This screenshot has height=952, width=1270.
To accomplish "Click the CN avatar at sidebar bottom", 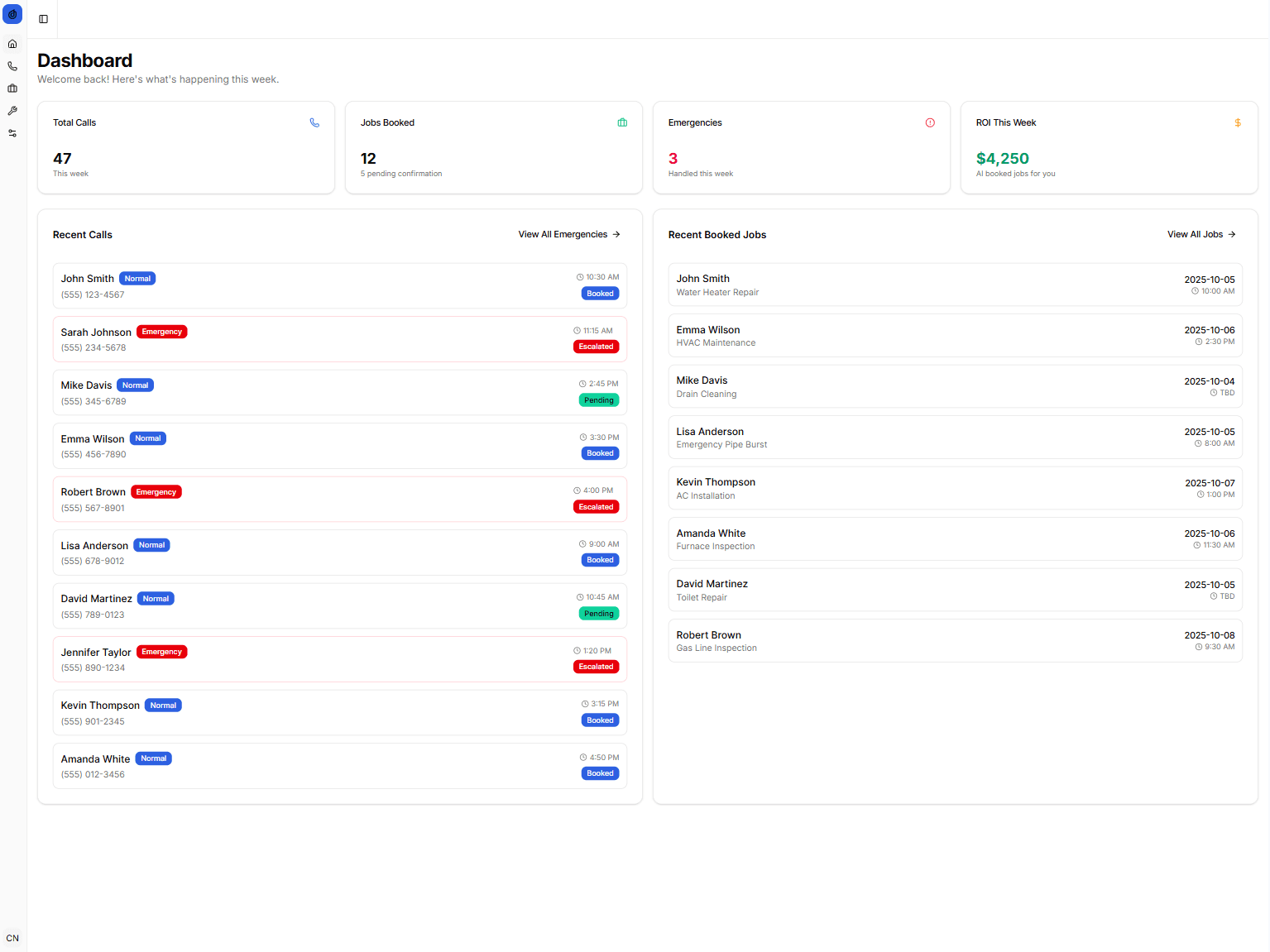I will 12,938.
